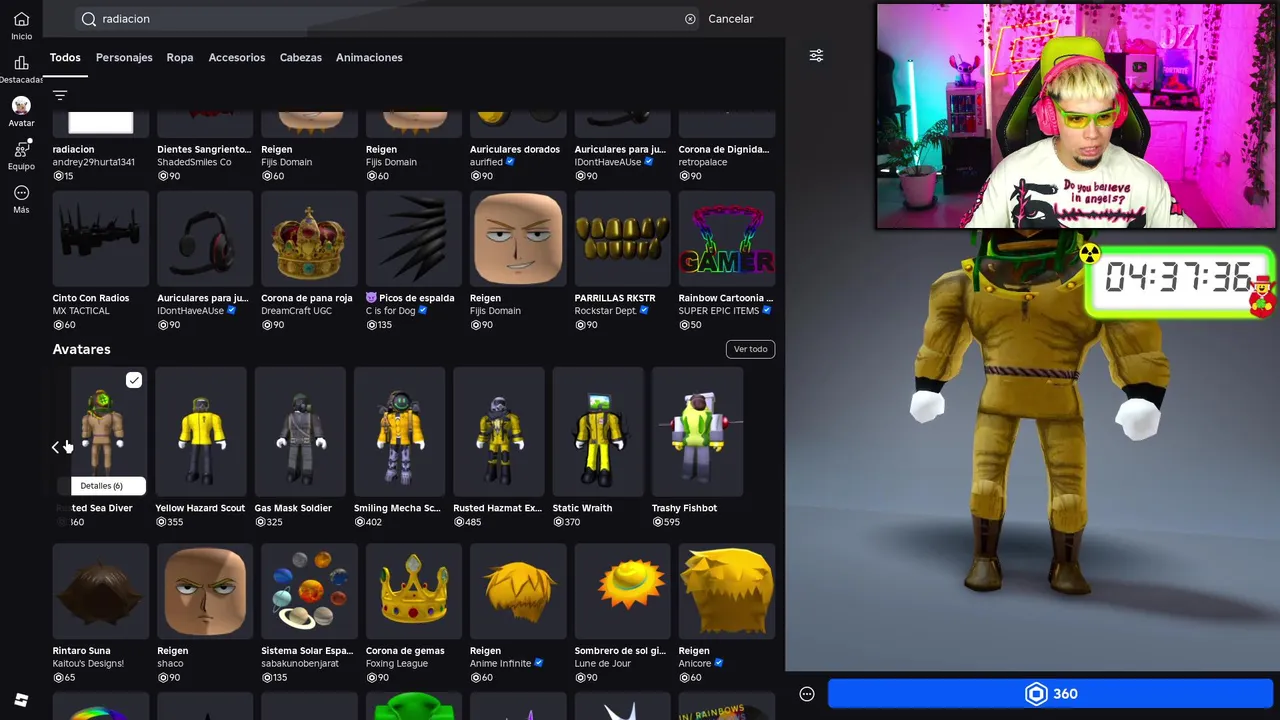Open the Más menu in sidebar
1280x720 pixels.
[21, 199]
